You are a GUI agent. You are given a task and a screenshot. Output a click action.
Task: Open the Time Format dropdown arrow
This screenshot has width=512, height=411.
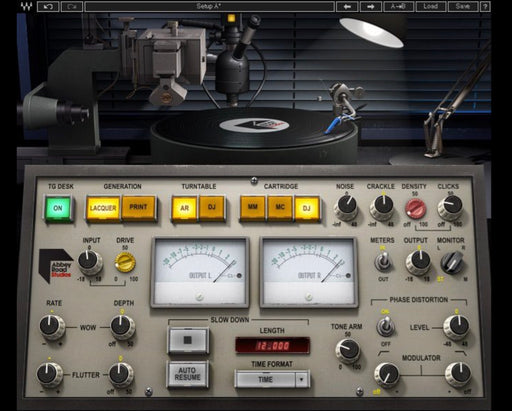pyautogui.click(x=302, y=379)
